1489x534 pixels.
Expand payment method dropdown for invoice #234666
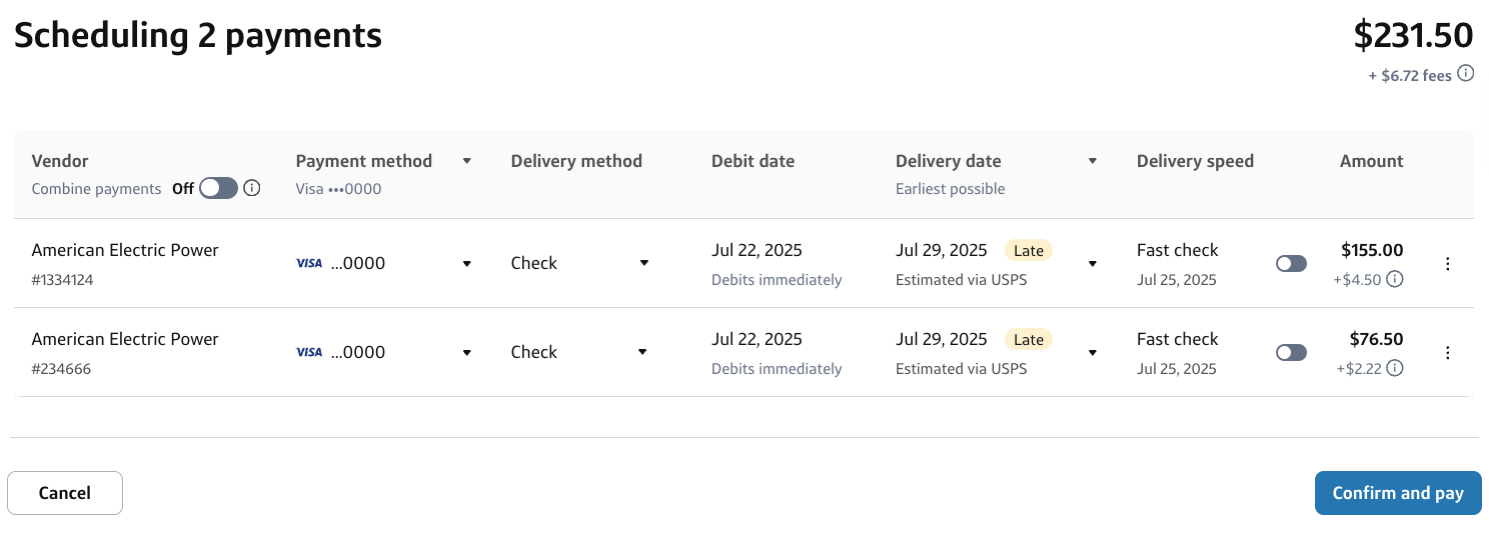[x=466, y=352]
